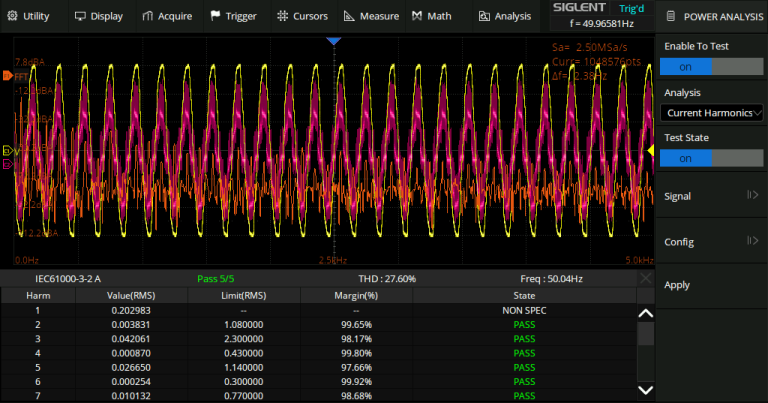Click the Cursors crosshair icon
The height and width of the screenshot is (403, 768).
[283, 16]
